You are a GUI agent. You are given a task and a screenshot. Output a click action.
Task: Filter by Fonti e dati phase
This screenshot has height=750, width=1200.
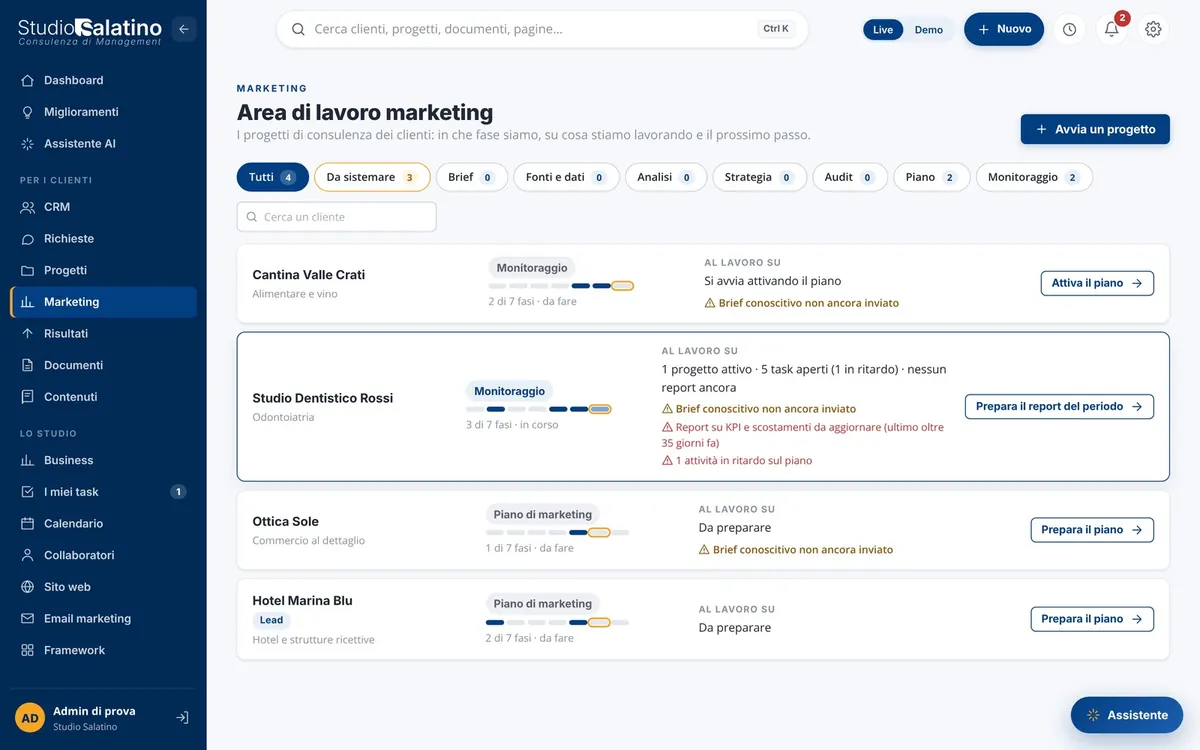point(567,177)
